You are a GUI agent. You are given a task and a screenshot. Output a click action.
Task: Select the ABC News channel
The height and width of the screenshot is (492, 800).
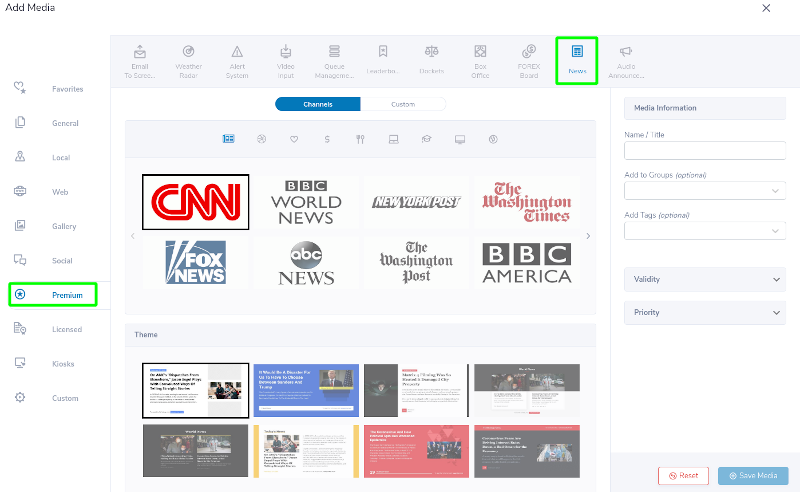click(306, 262)
